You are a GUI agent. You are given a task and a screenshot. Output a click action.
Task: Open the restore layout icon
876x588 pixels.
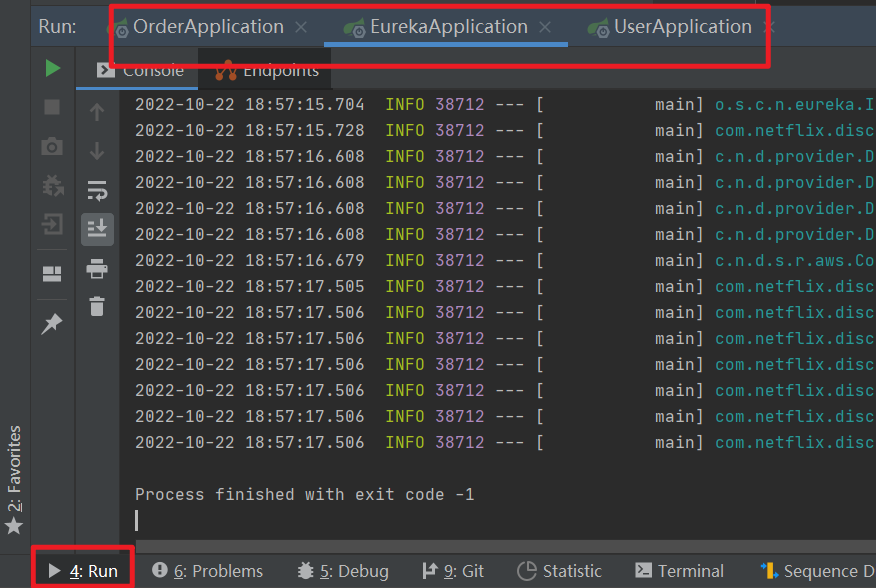[52, 274]
